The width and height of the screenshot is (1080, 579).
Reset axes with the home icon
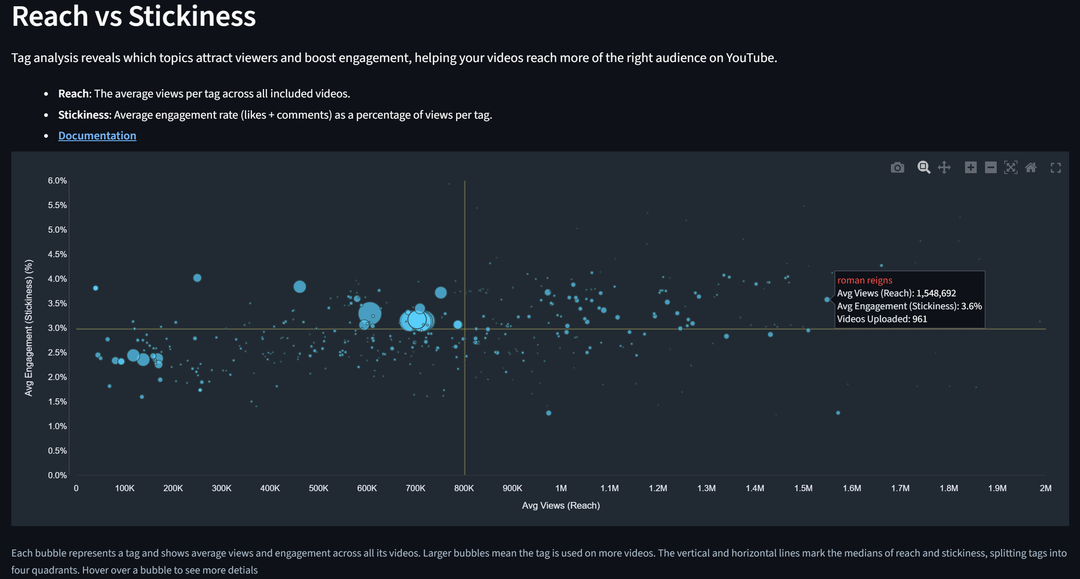click(1030, 167)
